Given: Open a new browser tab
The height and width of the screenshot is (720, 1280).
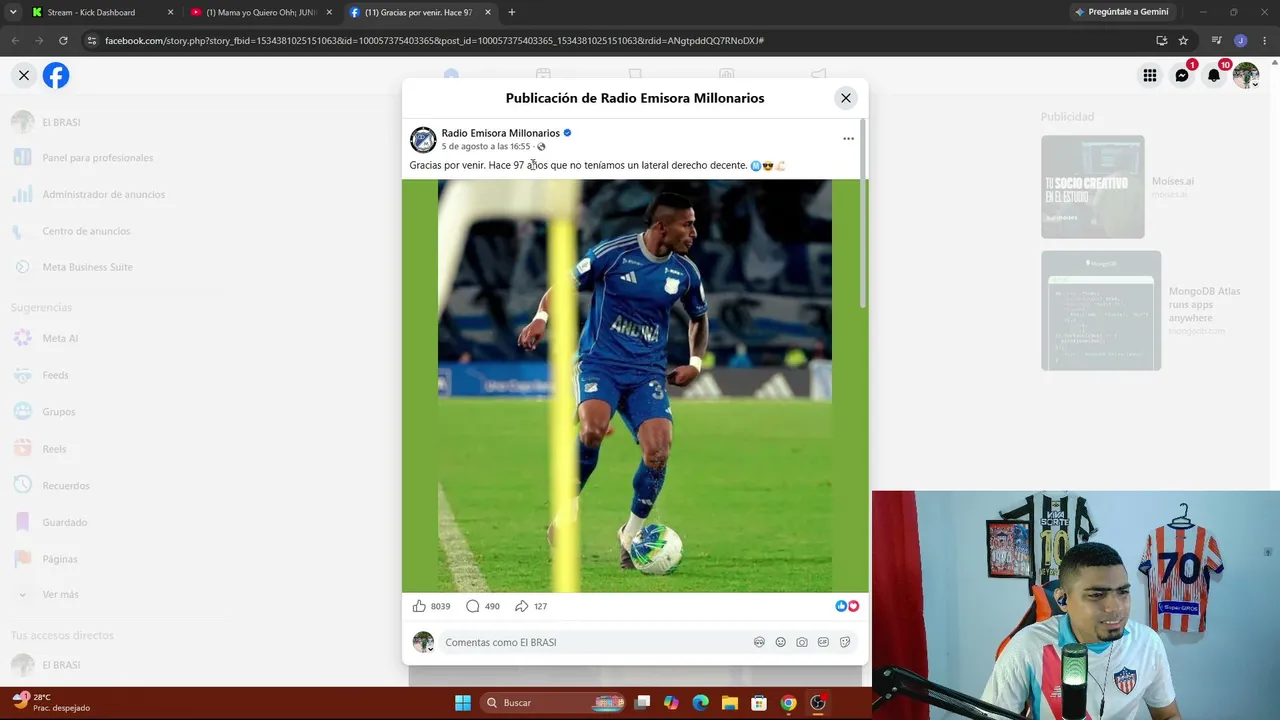Looking at the screenshot, I should click(512, 12).
